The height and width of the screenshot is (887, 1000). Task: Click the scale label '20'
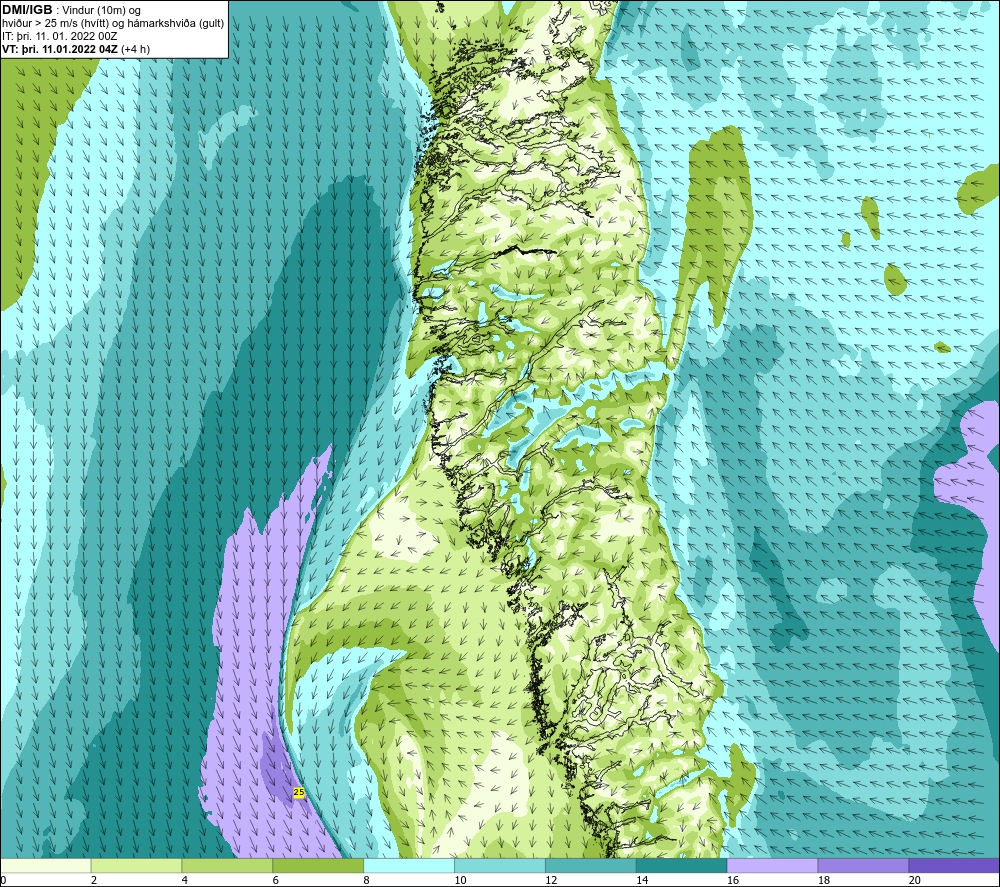pyautogui.click(x=915, y=880)
